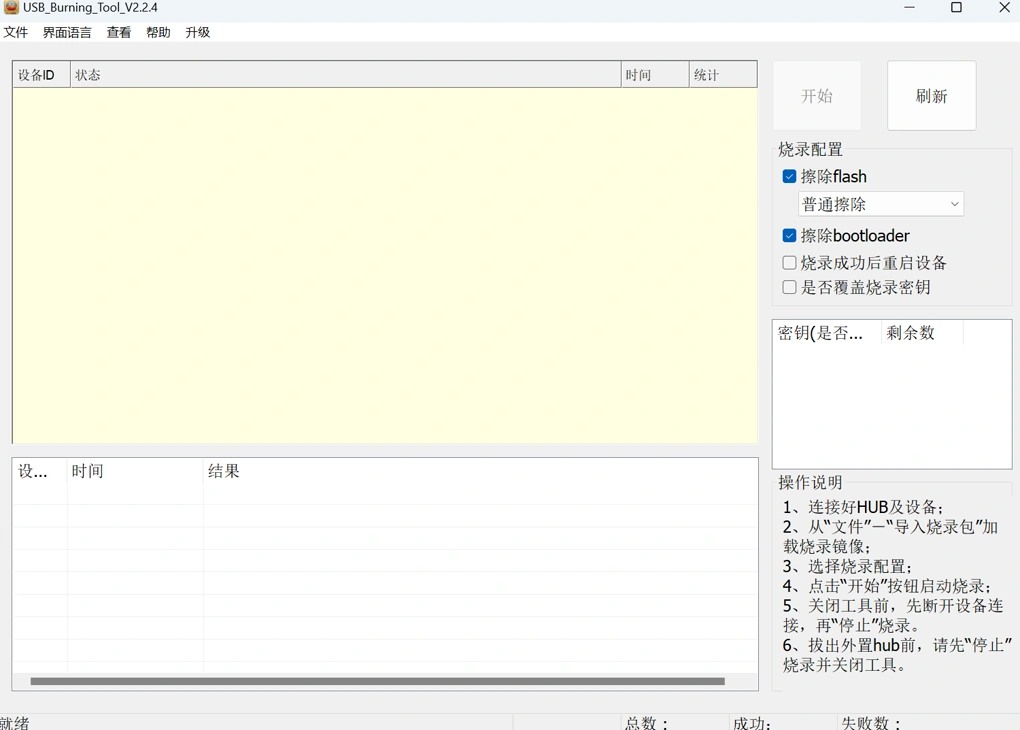Click the 状态 column header
This screenshot has height=730, width=1020.
[345, 75]
